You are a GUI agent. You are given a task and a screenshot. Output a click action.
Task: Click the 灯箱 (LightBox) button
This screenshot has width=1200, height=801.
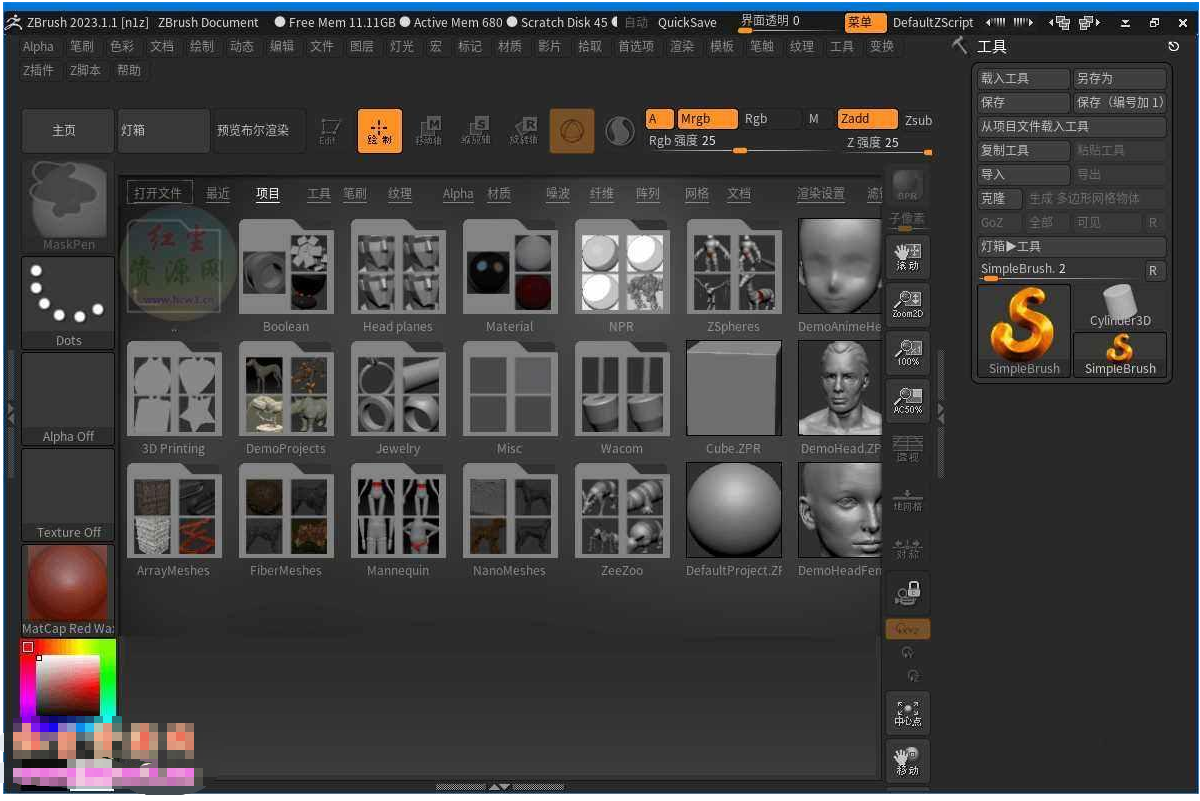click(163, 130)
